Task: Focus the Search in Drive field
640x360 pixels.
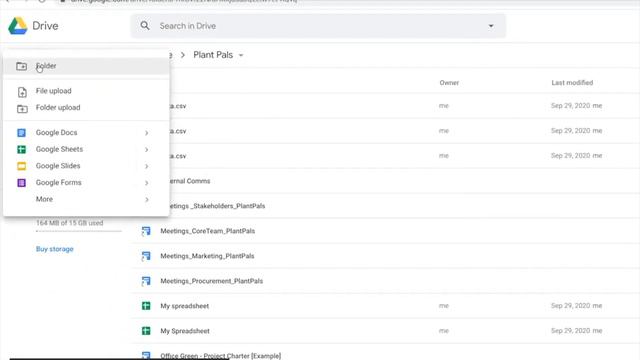Action: tap(318, 26)
